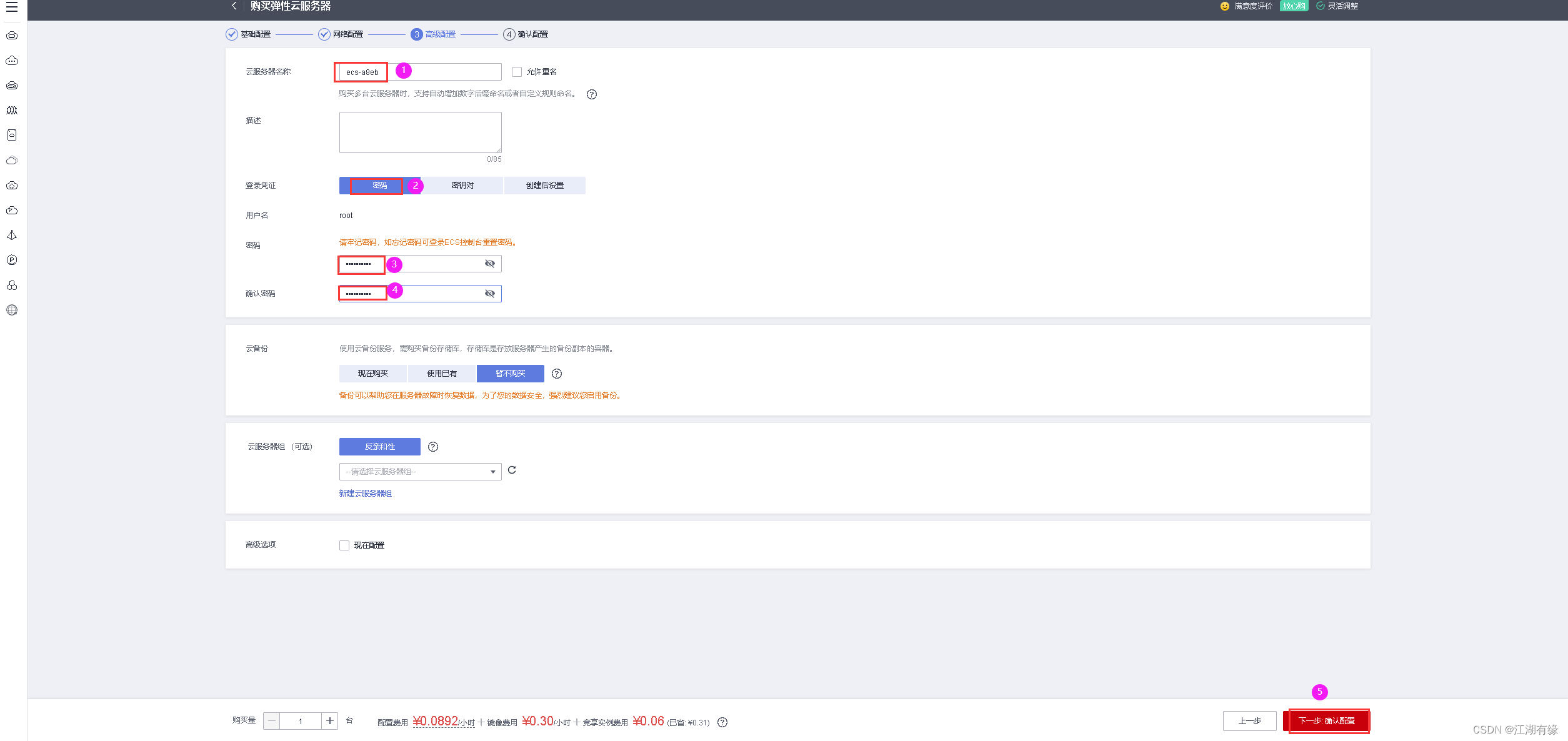Click inside the 描述 text area

(420, 132)
